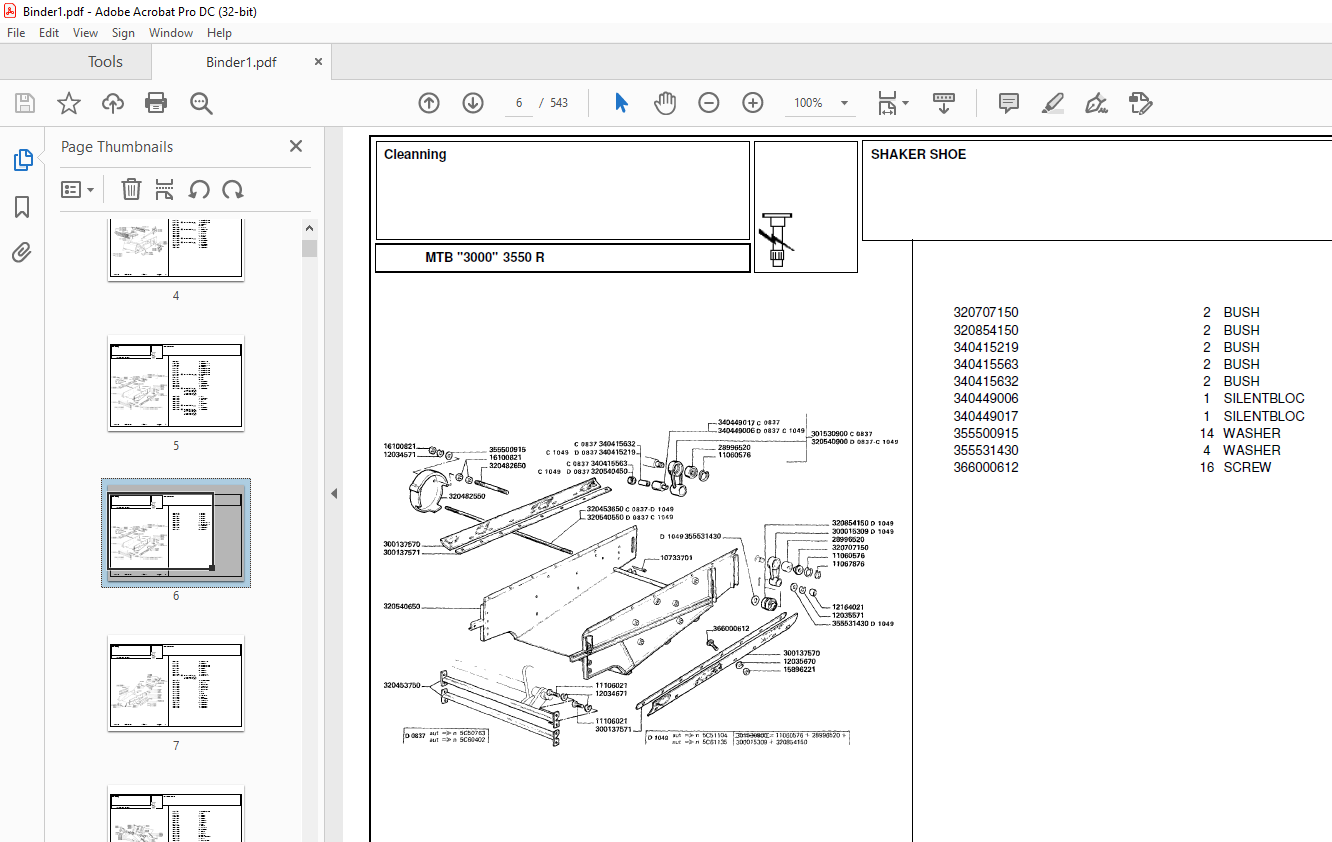Click part number 320707150 in list
This screenshot has width=1332, height=842.
(986, 312)
